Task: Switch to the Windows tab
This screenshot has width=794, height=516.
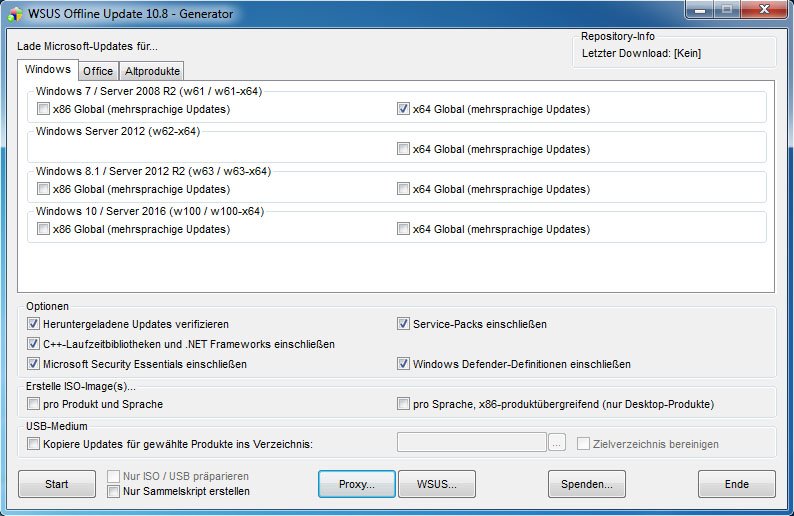Action: pyautogui.click(x=48, y=69)
